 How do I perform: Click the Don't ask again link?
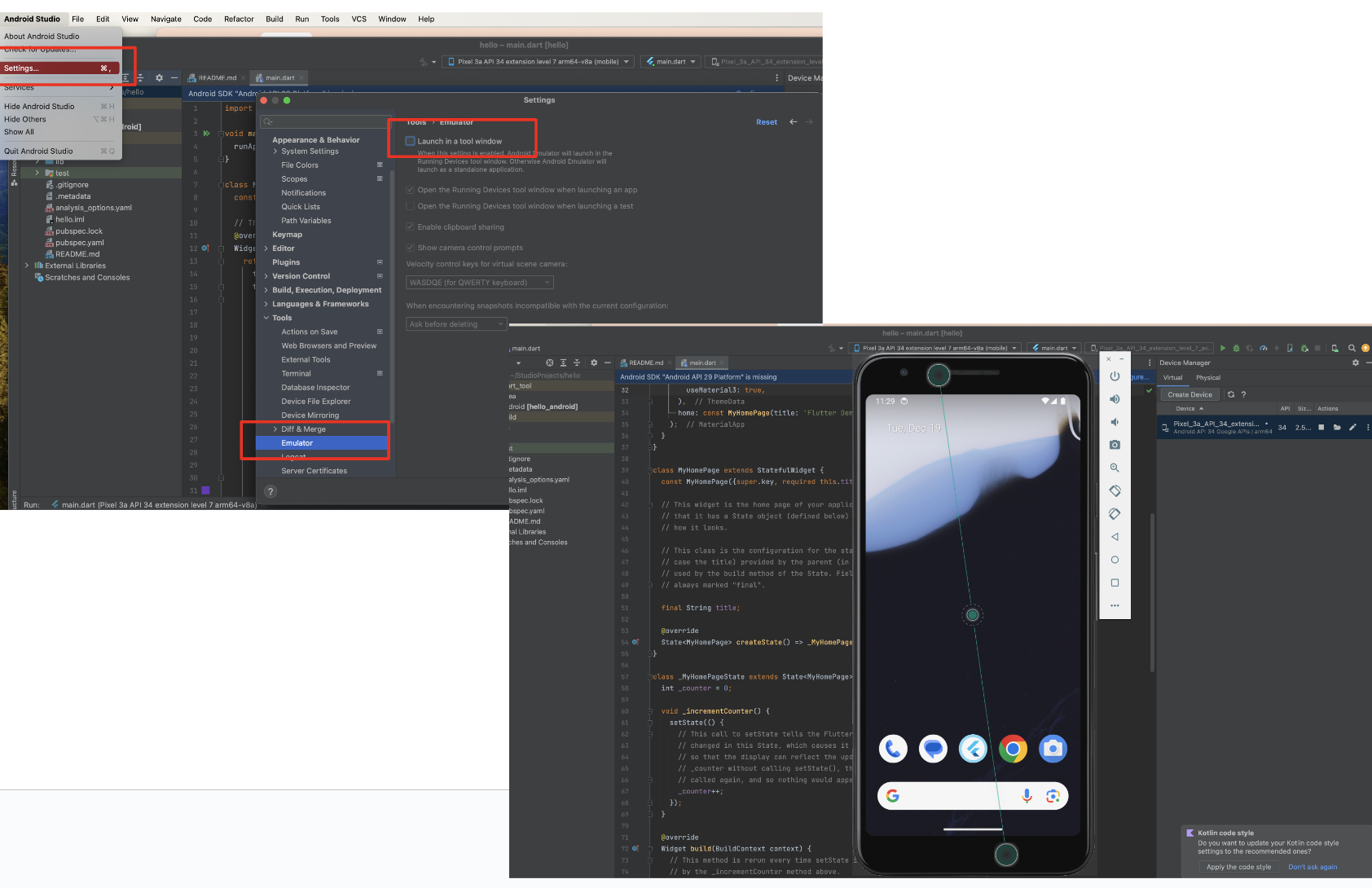tap(1313, 867)
